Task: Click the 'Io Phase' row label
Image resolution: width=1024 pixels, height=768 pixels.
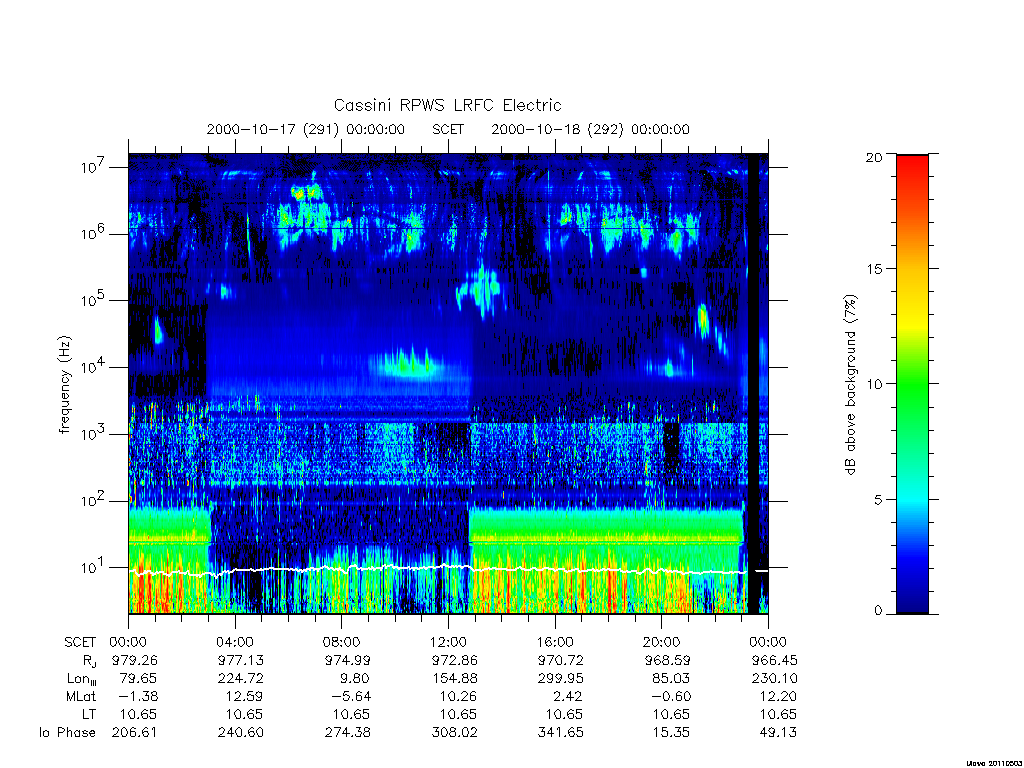Action: (x=67, y=733)
